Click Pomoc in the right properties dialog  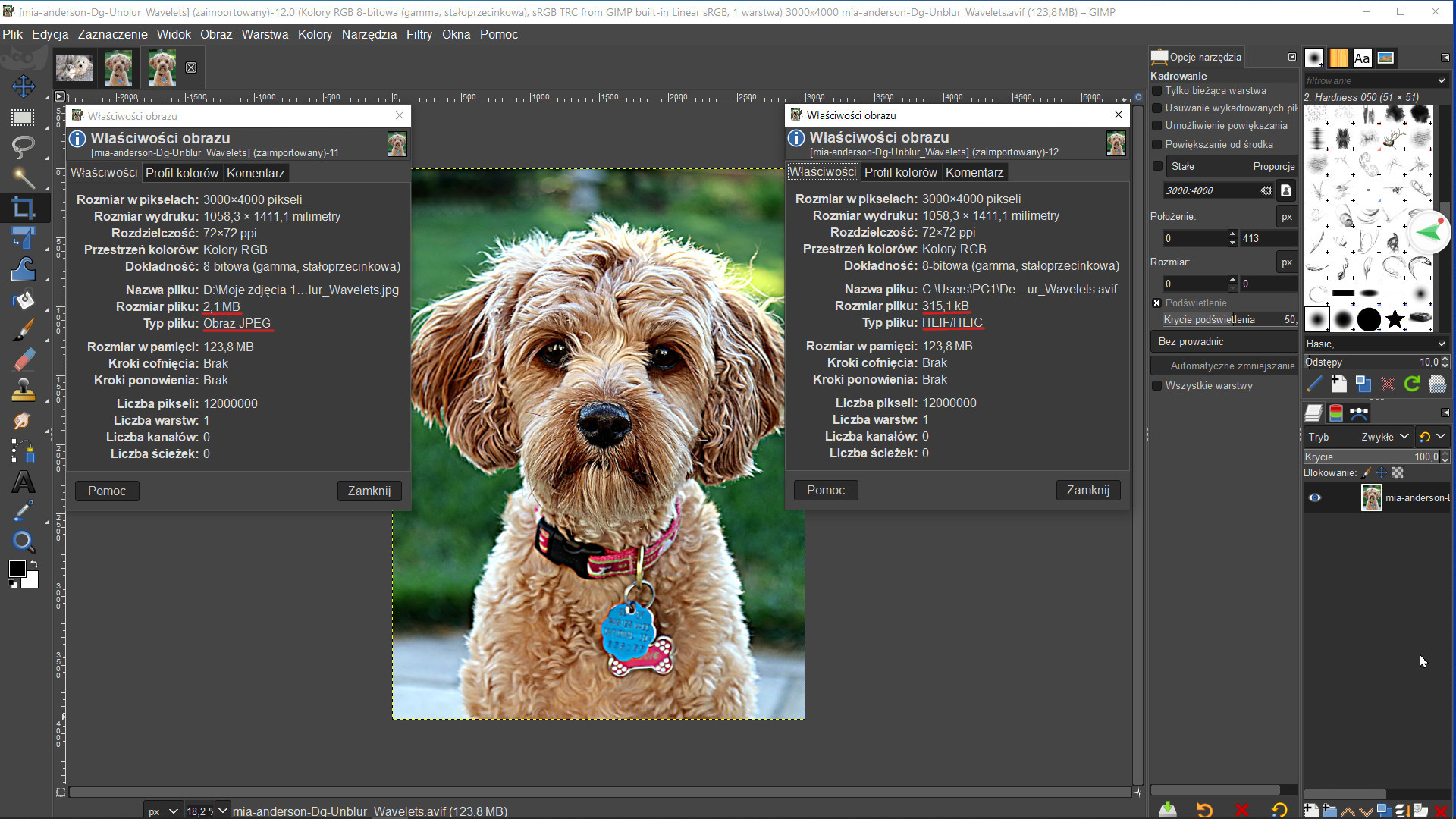pyautogui.click(x=825, y=491)
